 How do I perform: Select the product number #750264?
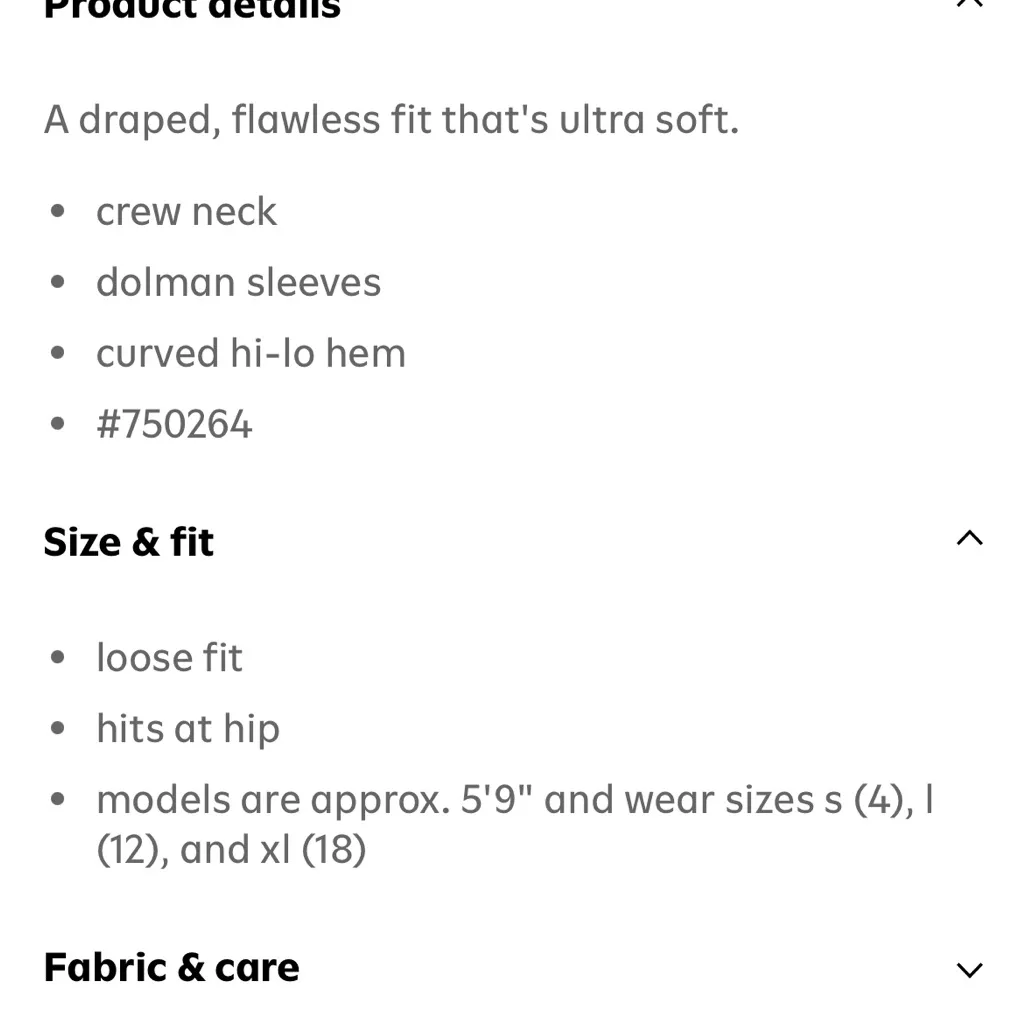point(174,425)
